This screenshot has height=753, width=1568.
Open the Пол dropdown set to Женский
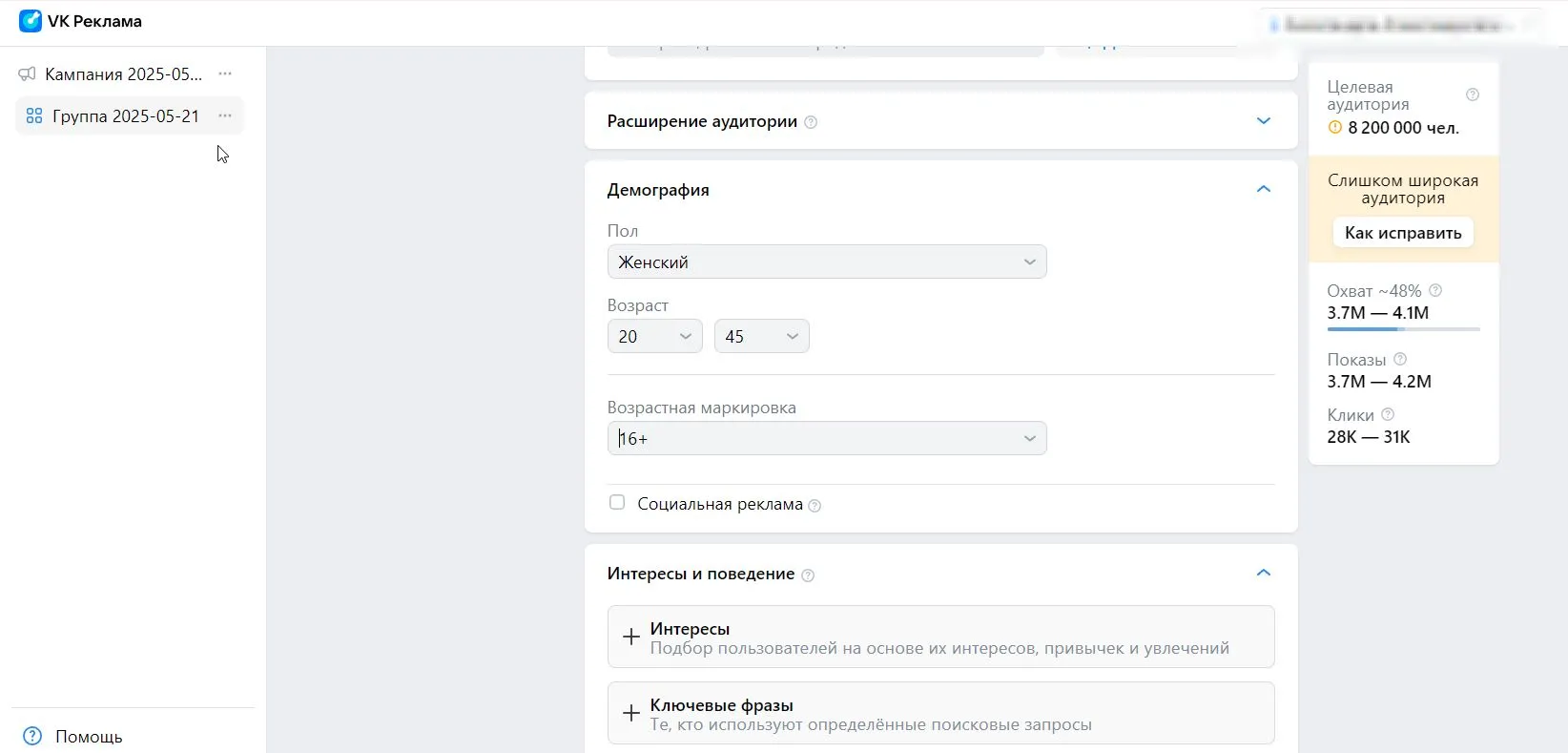click(x=826, y=261)
